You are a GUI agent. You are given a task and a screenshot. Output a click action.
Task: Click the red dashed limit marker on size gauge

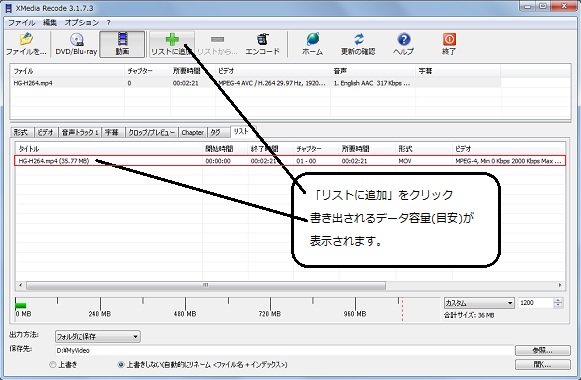(x=402, y=309)
